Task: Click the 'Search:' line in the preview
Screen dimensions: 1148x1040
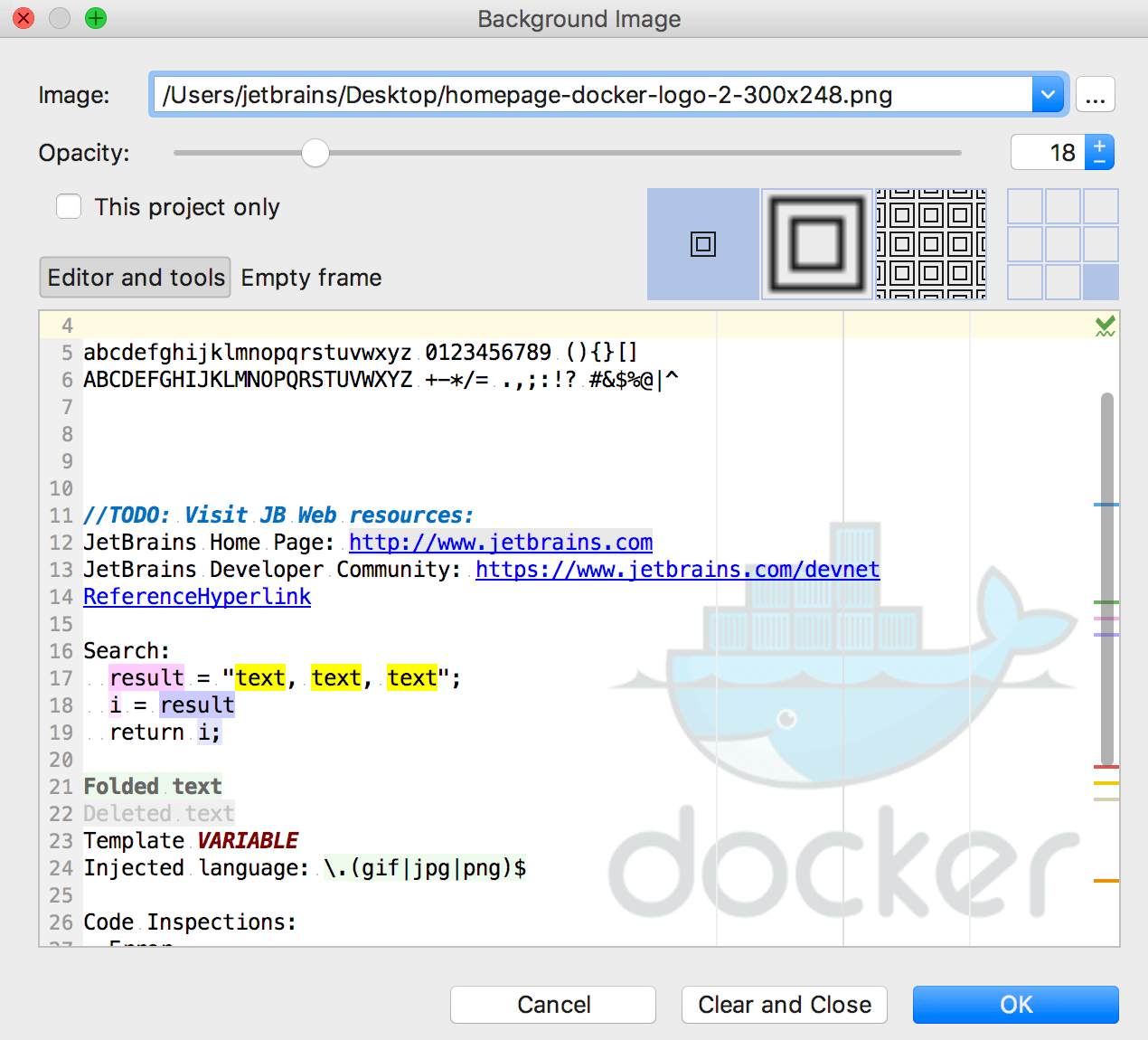Action: 127,650
